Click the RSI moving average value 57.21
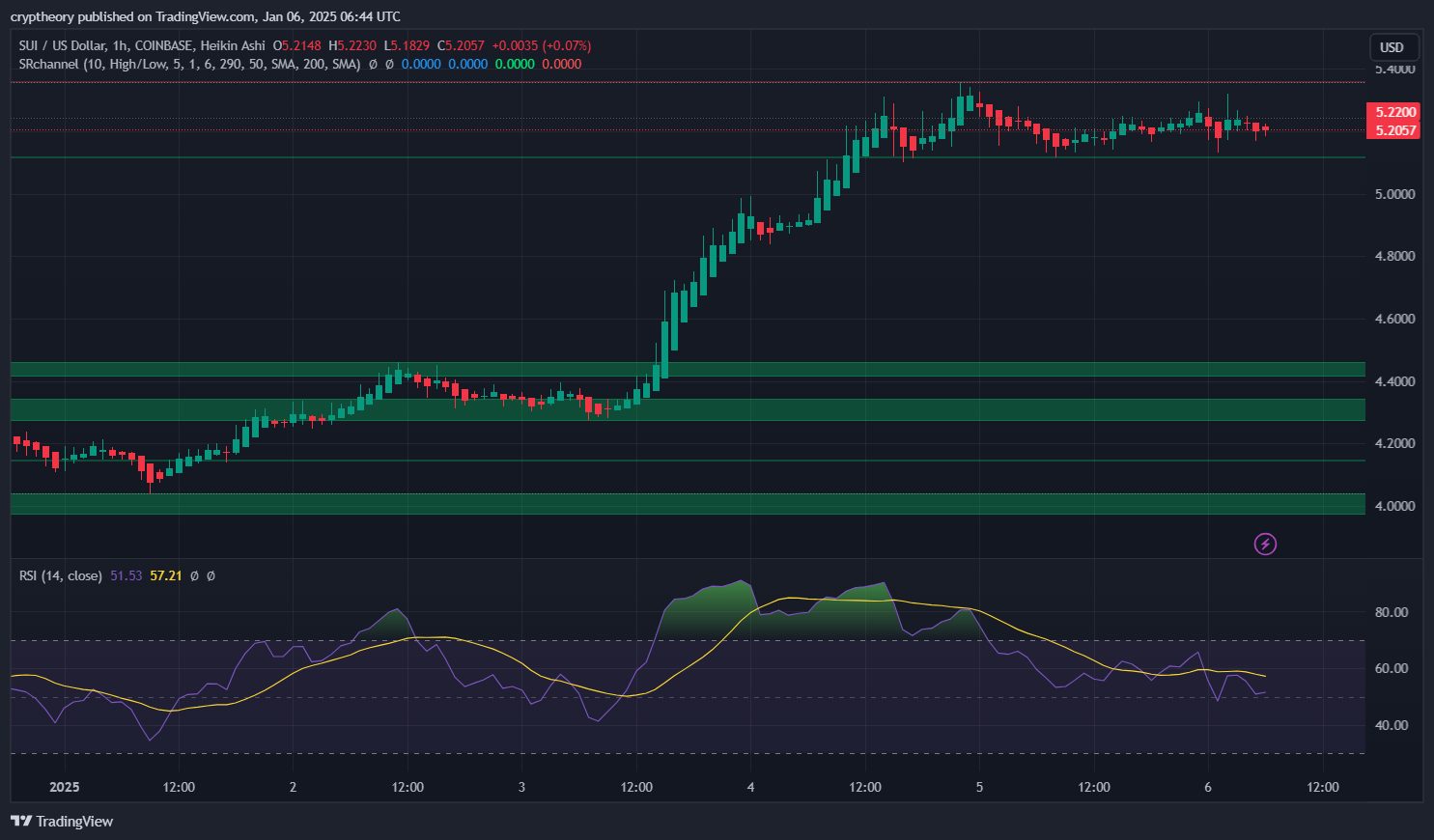 pyautogui.click(x=166, y=575)
